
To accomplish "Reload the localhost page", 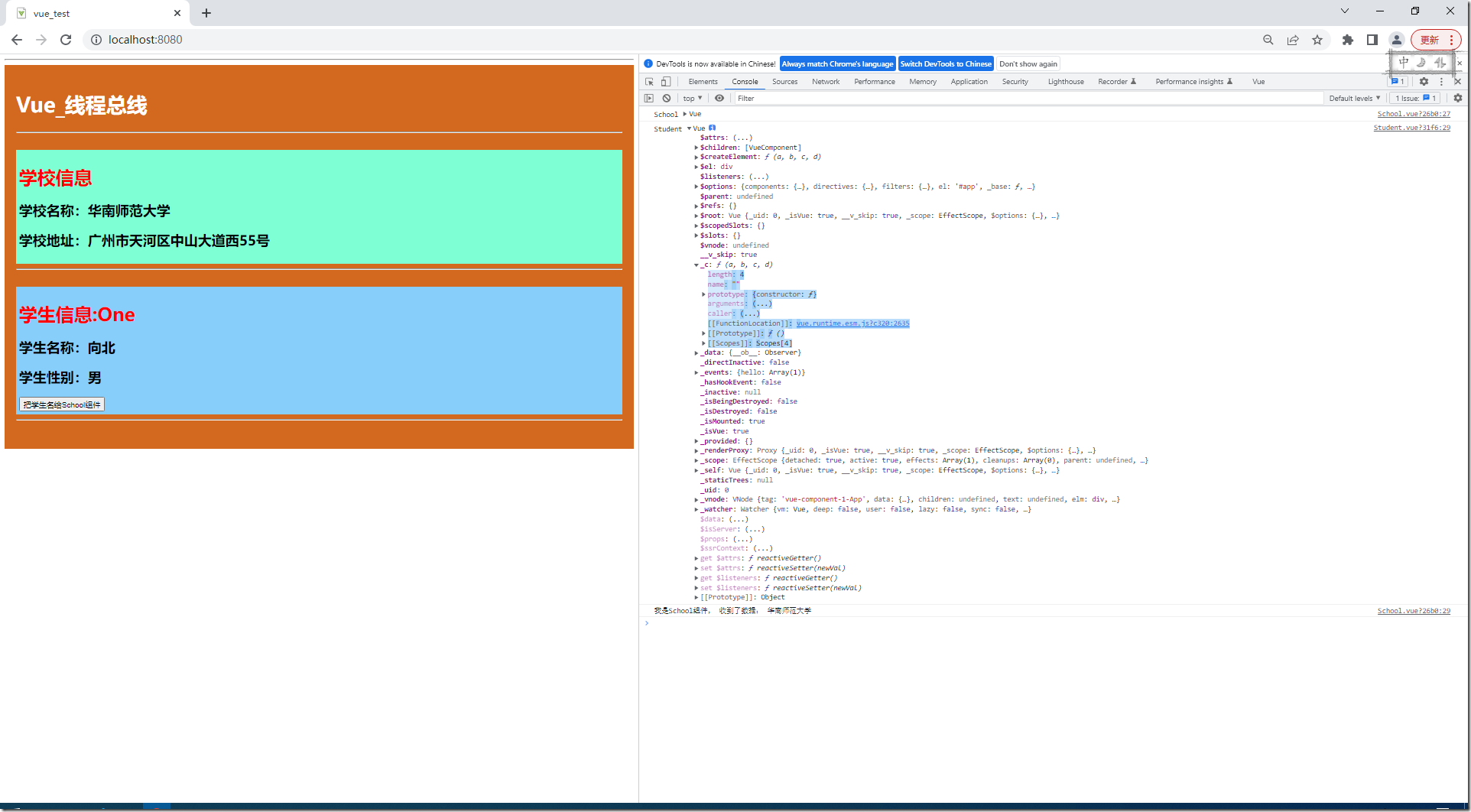I will pos(66,40).
